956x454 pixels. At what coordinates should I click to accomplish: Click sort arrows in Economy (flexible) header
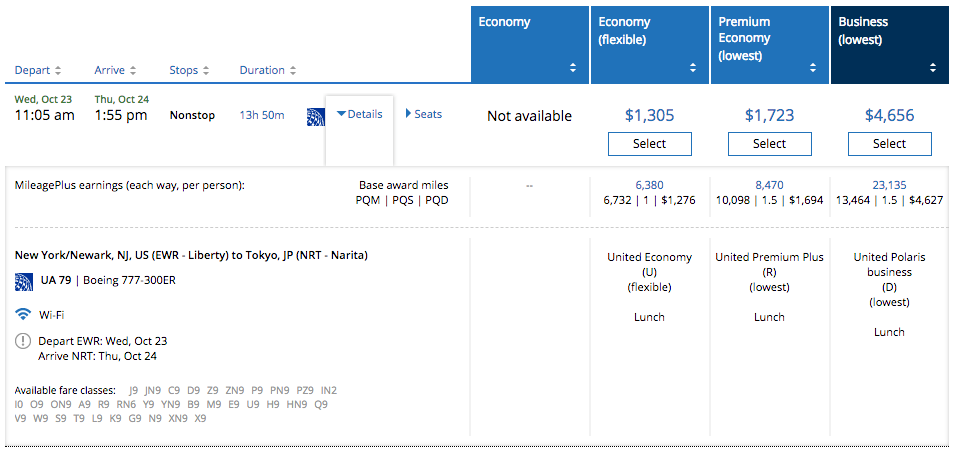click(692, 68)
